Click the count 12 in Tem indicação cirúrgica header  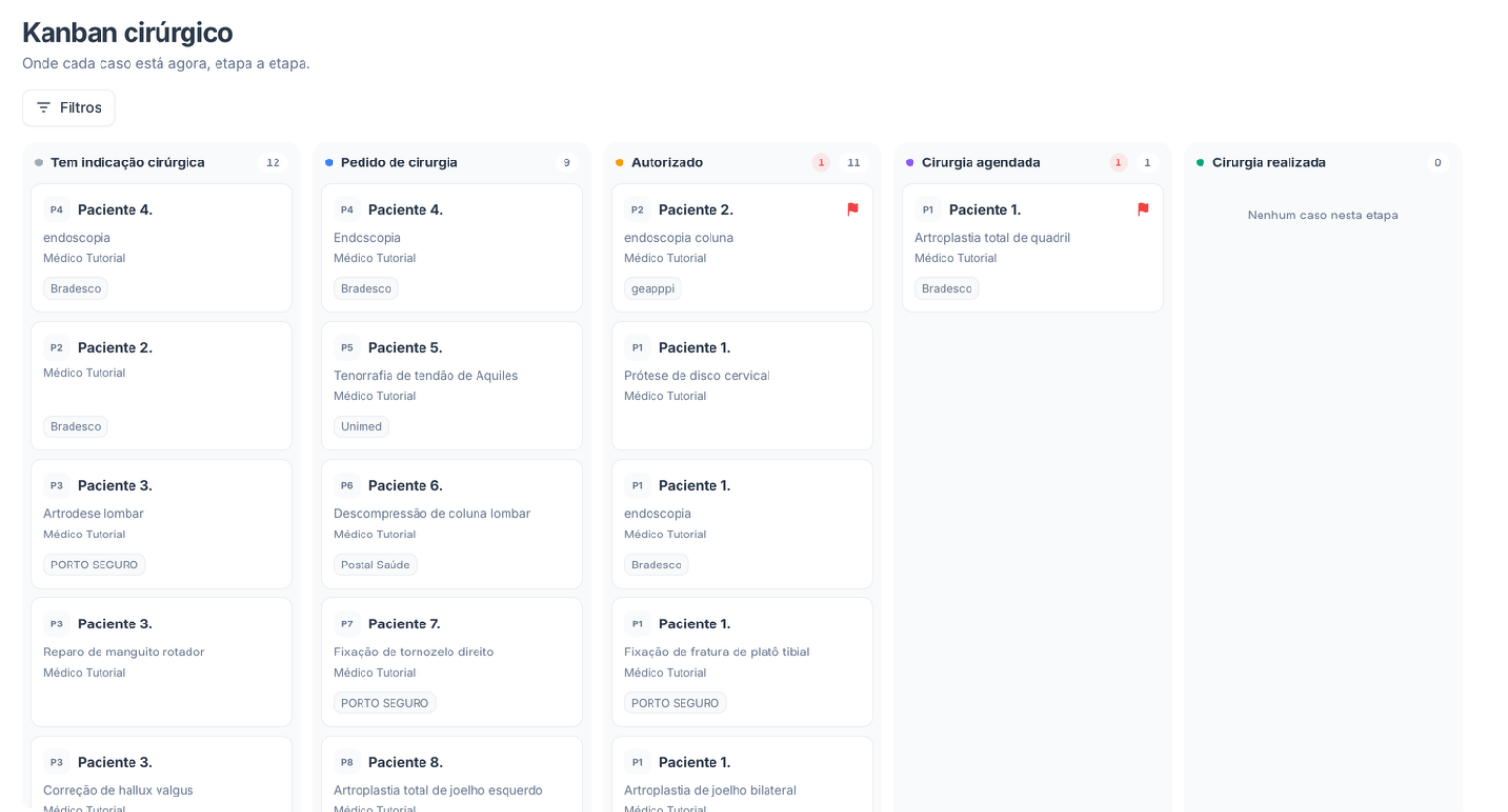pyautogui.click(x=273, y=162)
